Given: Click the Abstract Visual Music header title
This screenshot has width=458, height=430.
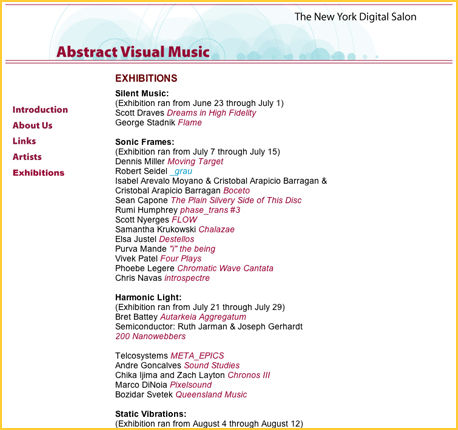Looking at the screenshot, I should coord(133,52).
